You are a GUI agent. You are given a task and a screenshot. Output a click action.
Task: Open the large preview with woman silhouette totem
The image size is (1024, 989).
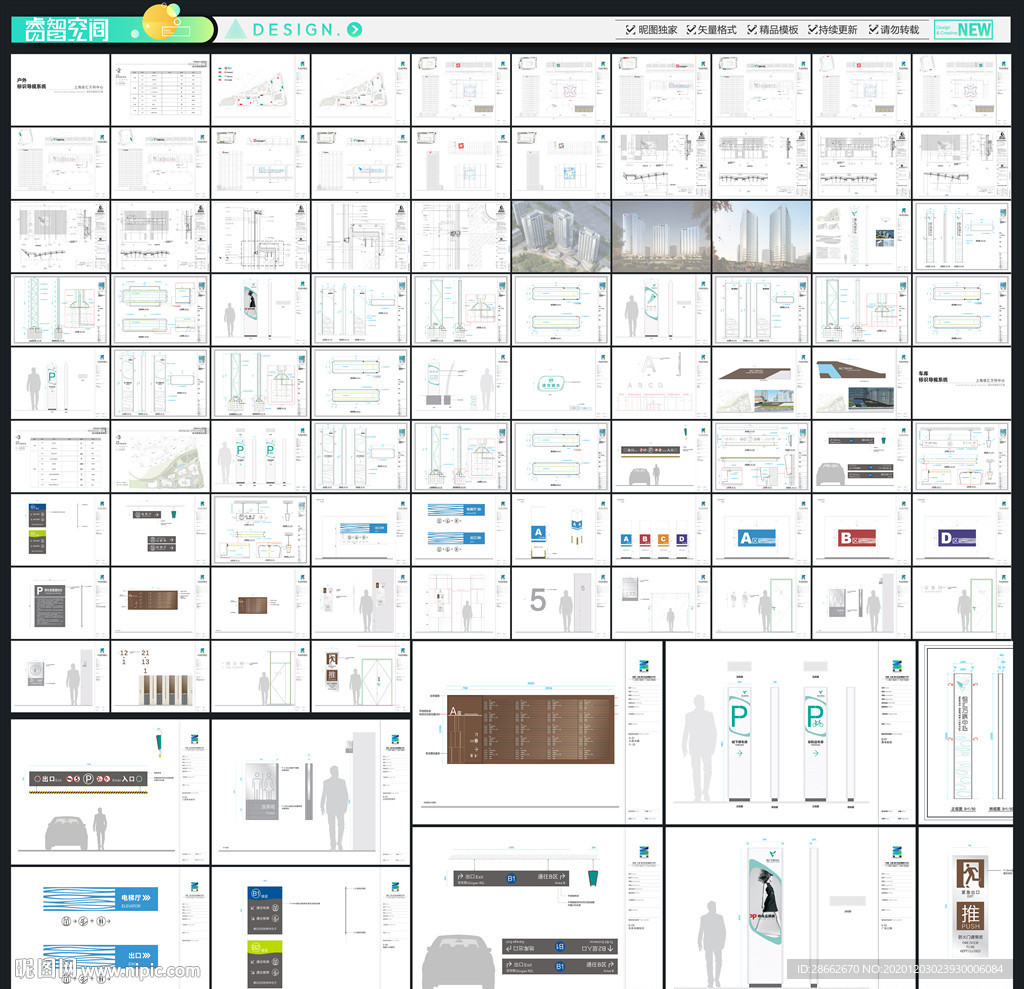[x=790, y=908]
